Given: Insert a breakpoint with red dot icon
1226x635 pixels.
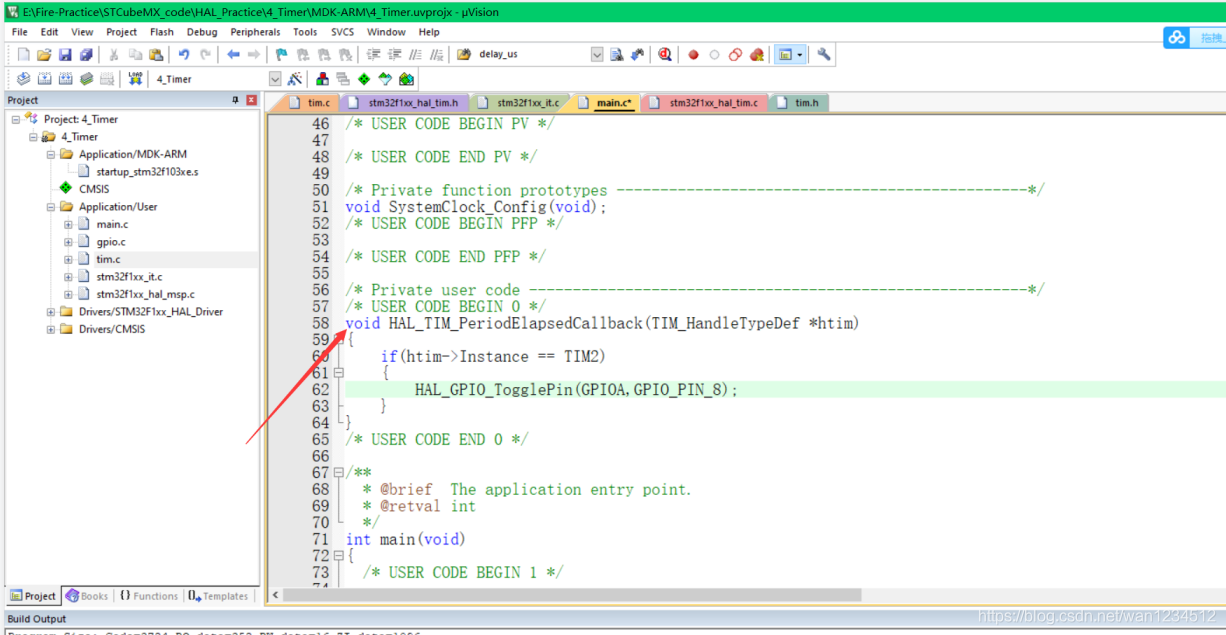Looking at the screenshot, I should point(693,55).
